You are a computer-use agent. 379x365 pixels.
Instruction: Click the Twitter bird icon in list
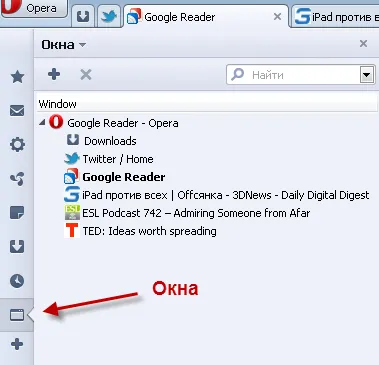point(72,158)
